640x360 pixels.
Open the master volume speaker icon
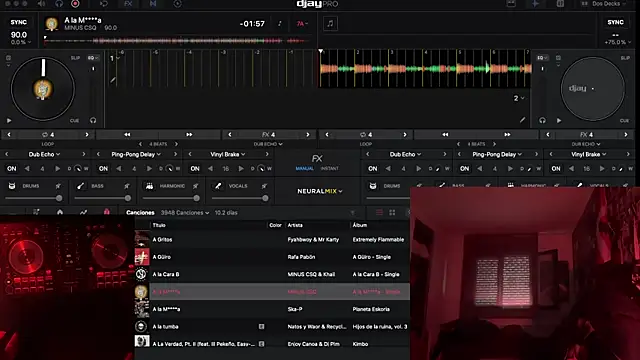tap(42, 4)
